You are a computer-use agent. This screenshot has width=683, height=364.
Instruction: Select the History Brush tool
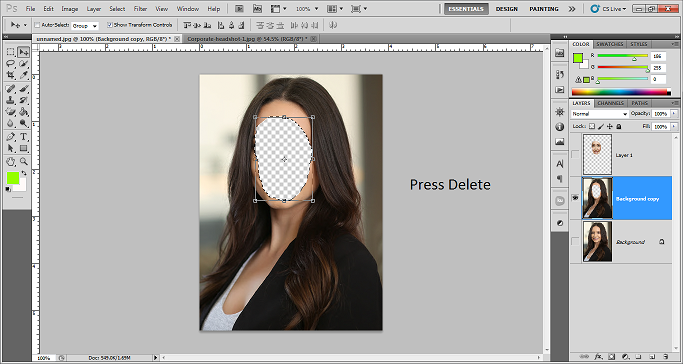click(x=24, y=100)
